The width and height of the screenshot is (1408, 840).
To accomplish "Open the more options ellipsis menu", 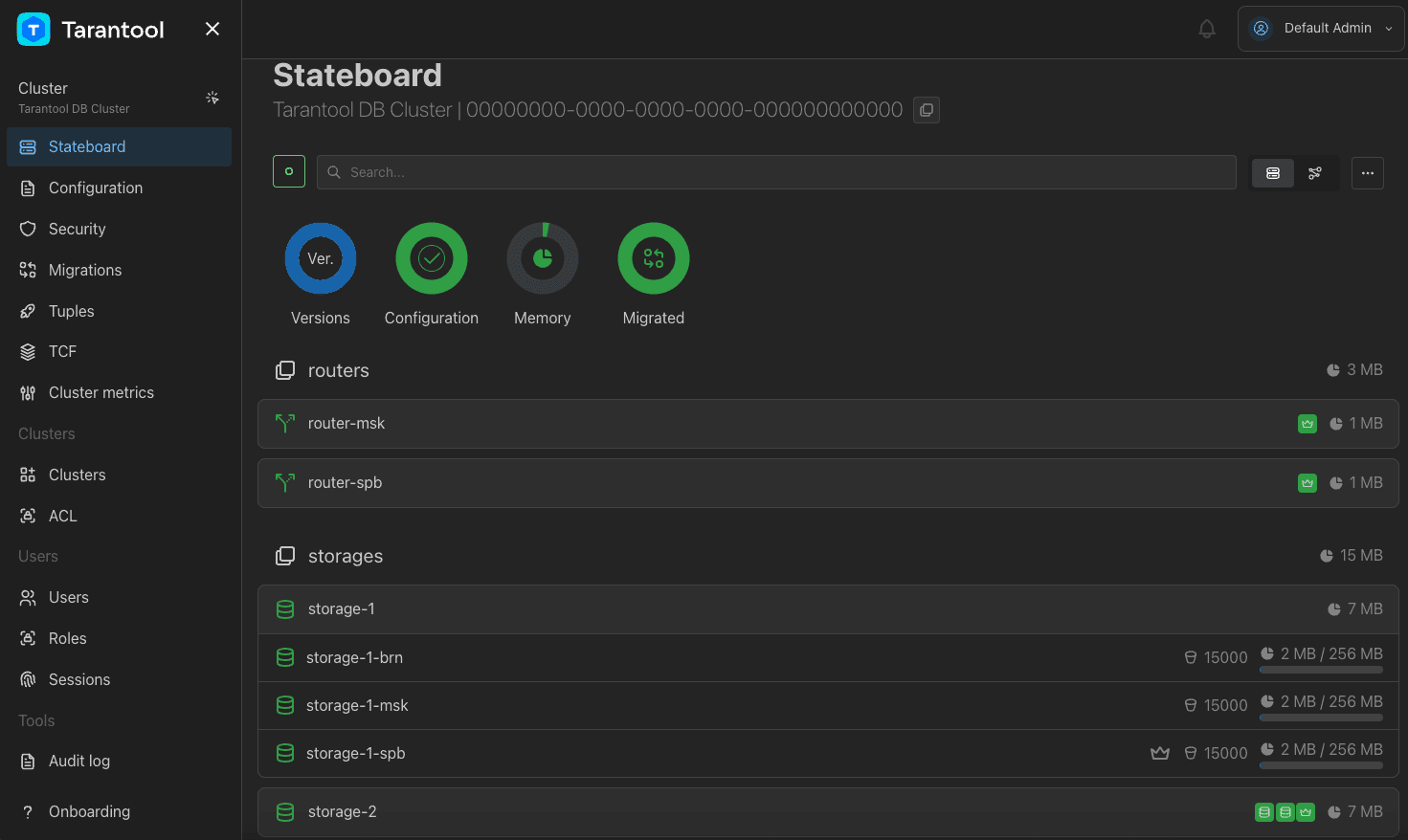I will 1368,173.
